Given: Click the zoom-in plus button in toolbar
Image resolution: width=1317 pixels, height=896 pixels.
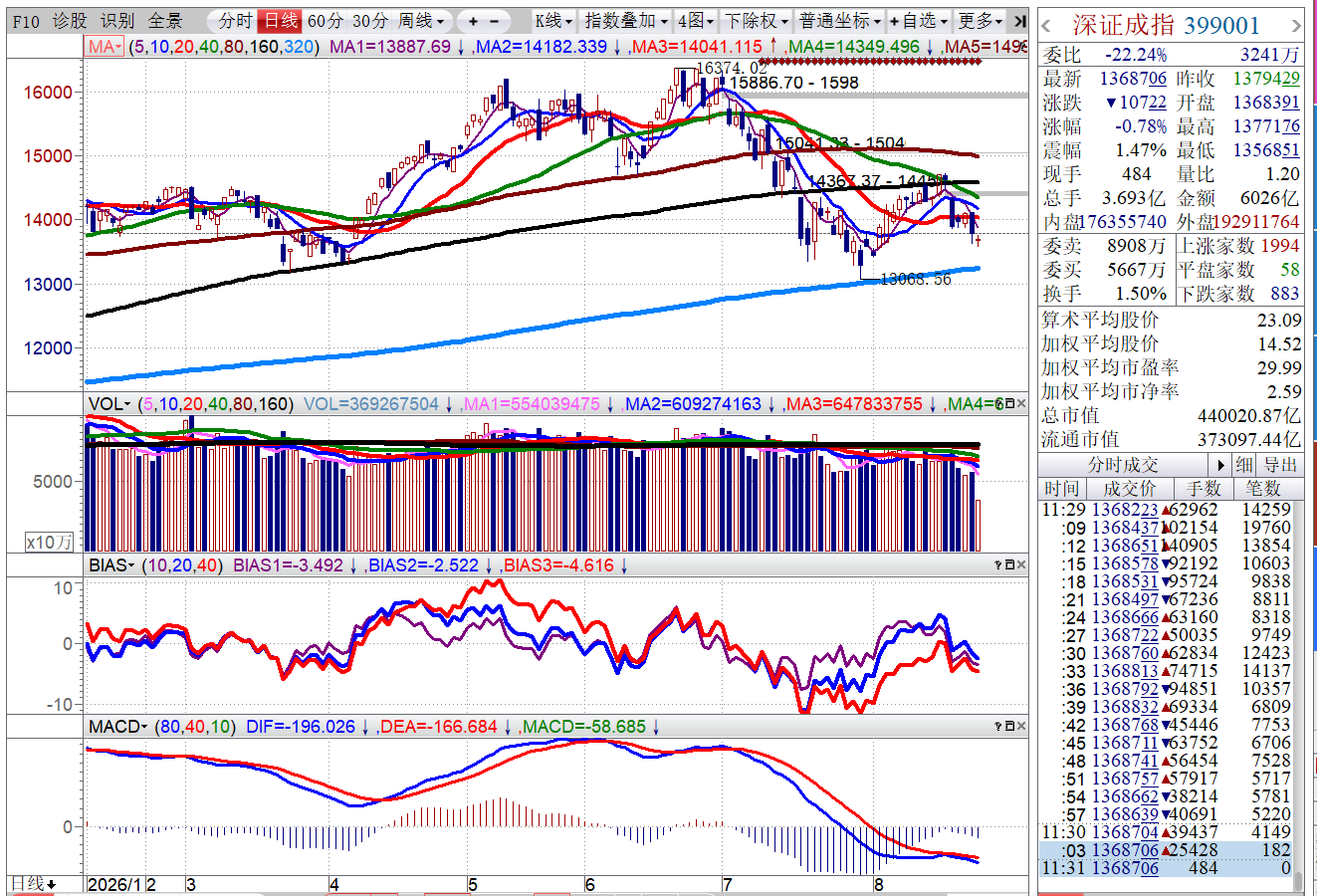Looking at the screenshot, I should tap(473, 21).
